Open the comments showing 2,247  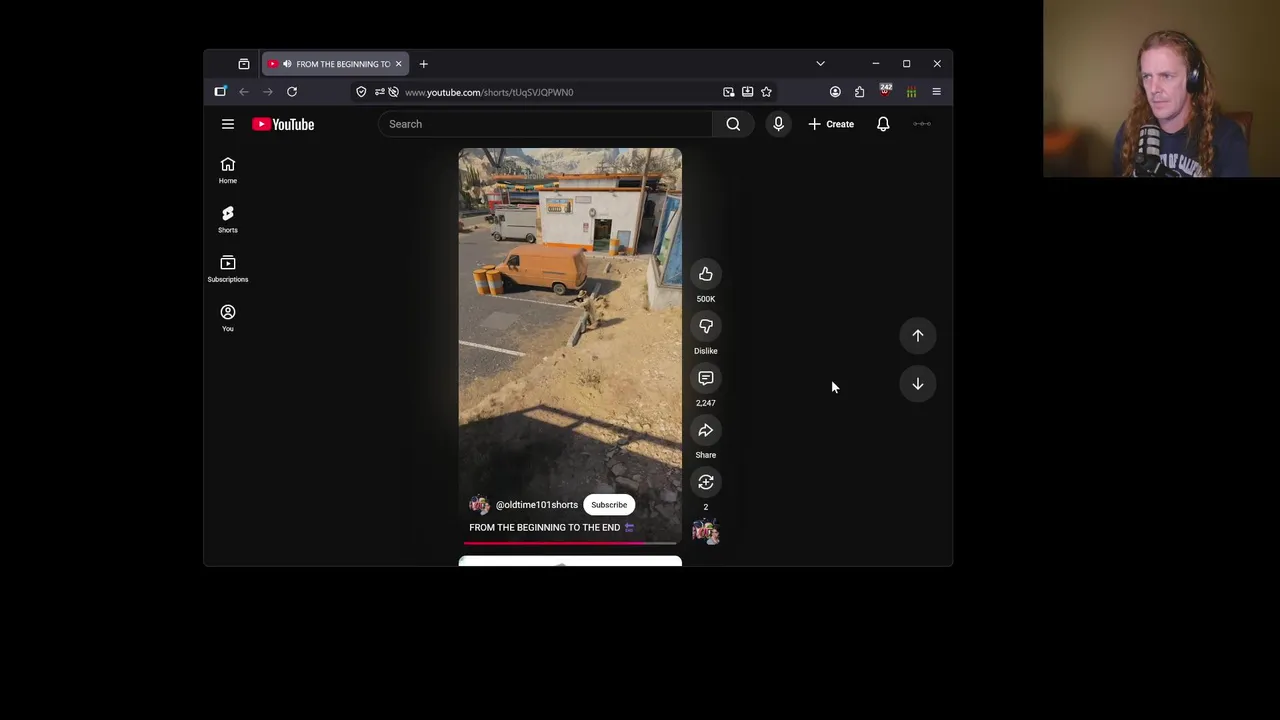706,378
